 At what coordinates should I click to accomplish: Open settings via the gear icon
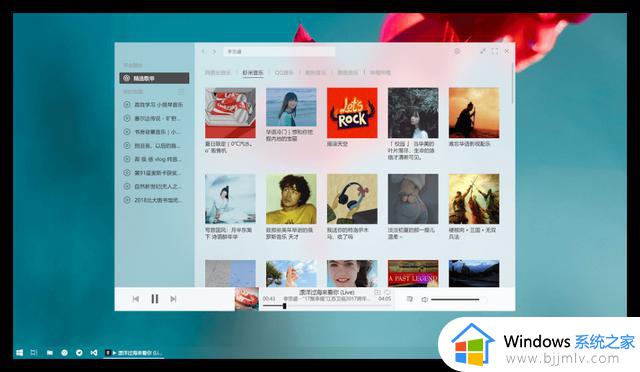point(457,51)
